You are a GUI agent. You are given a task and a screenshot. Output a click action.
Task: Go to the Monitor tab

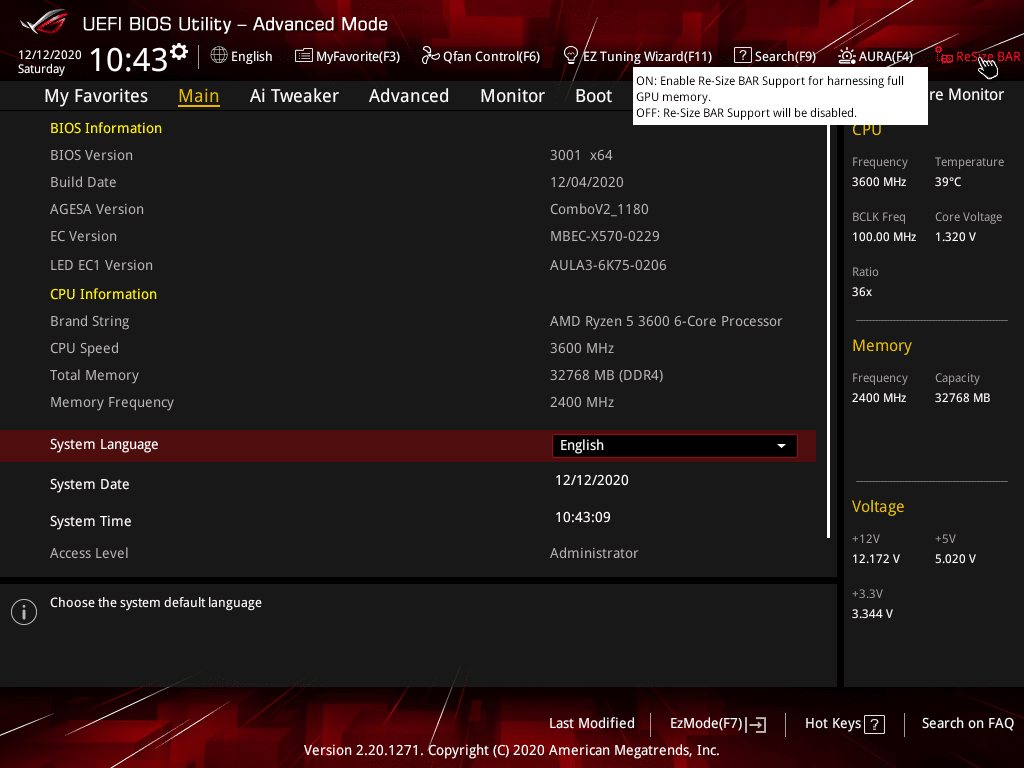pos(513,96)
